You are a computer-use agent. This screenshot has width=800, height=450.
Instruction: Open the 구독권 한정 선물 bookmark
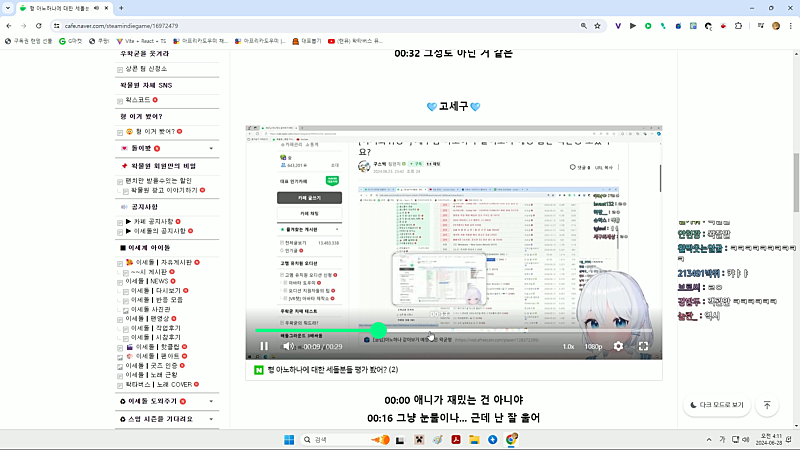(29, 41)
